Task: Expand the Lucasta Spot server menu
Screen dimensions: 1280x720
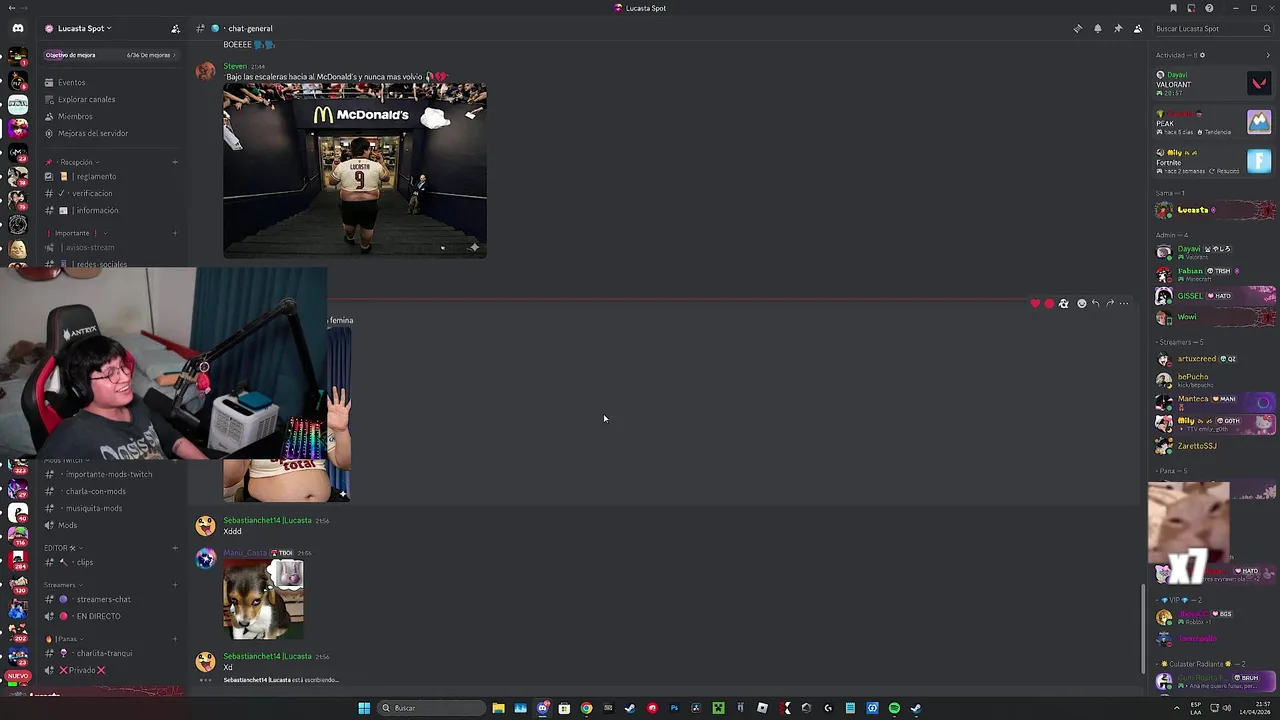Action: point(85,29)
